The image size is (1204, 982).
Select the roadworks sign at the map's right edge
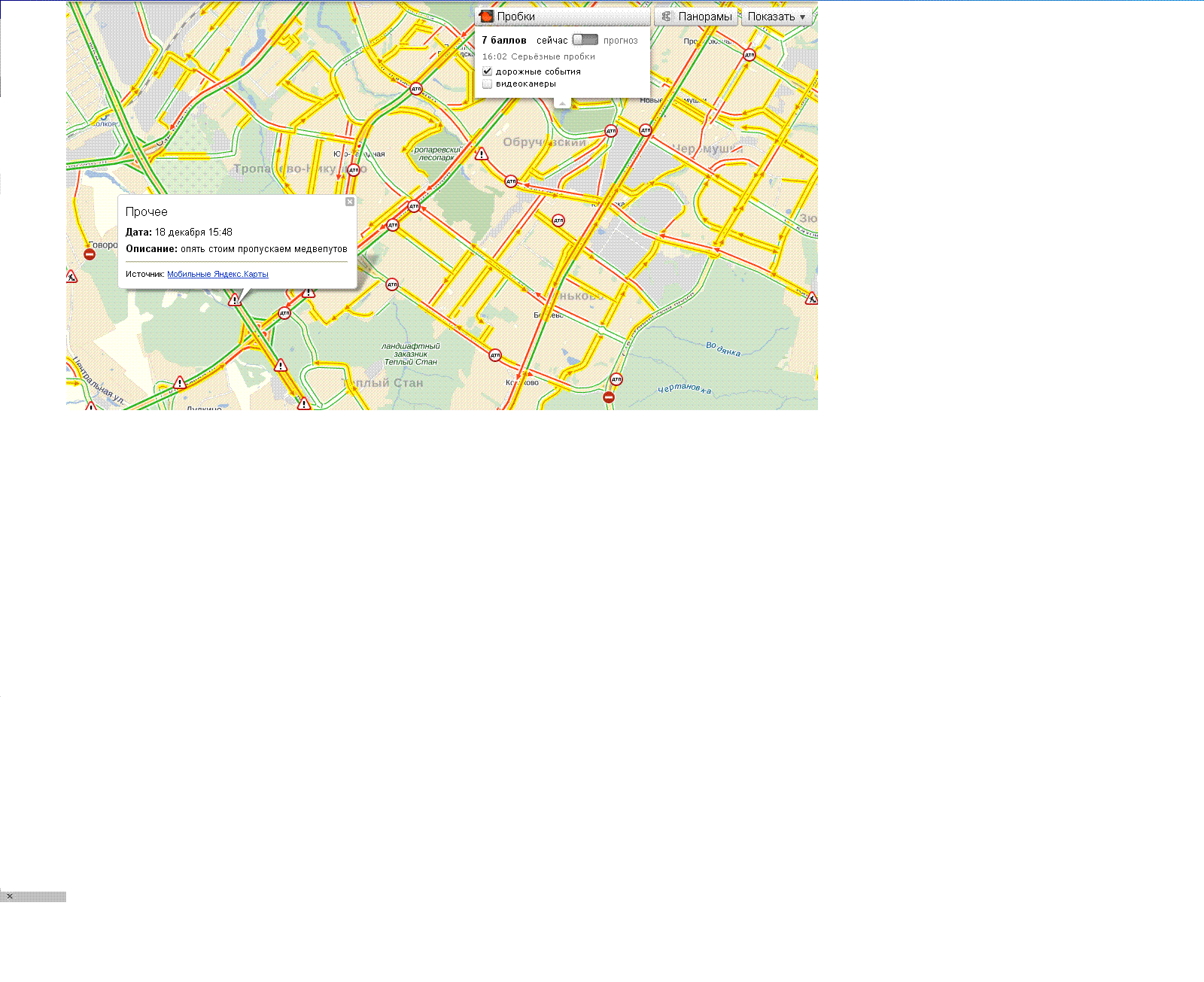pyautogui.click(x=811, y=299)
